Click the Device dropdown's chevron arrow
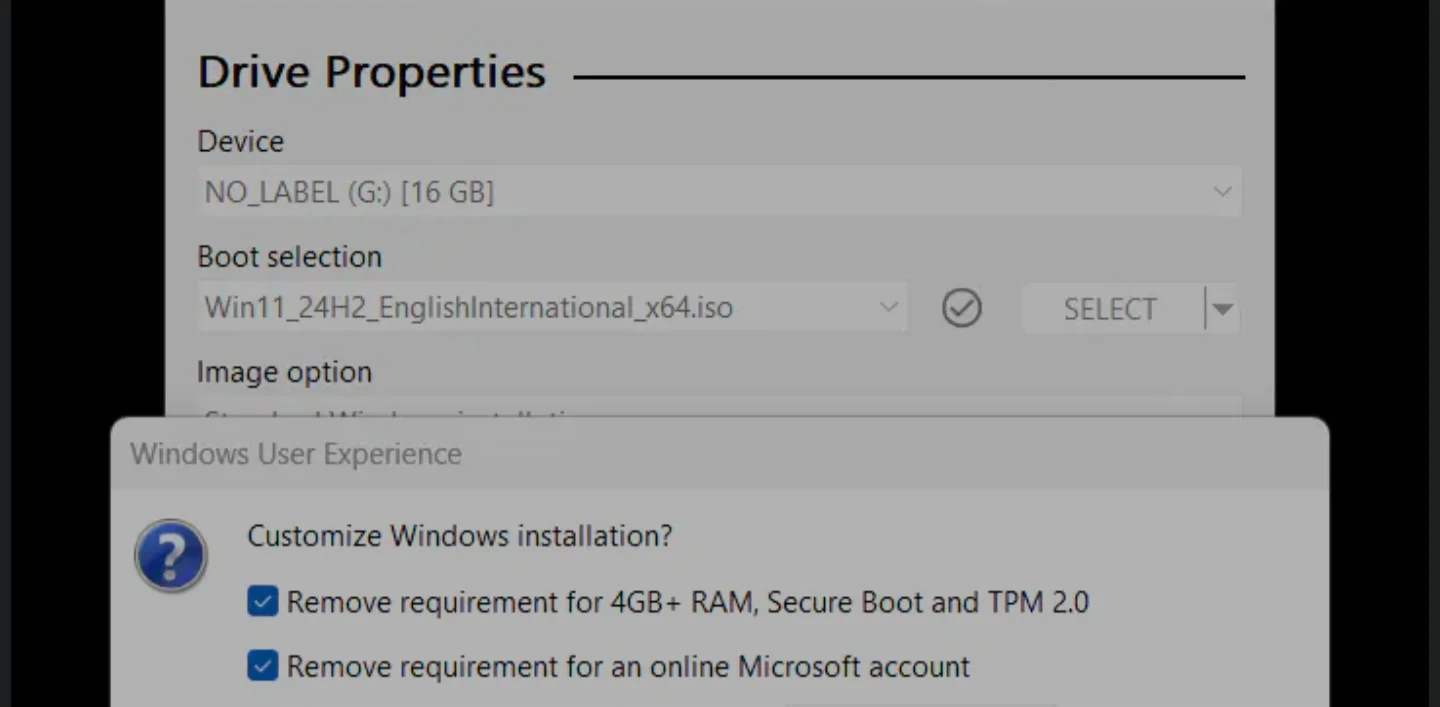The image size is (1440, 707). coord(1222,191)
